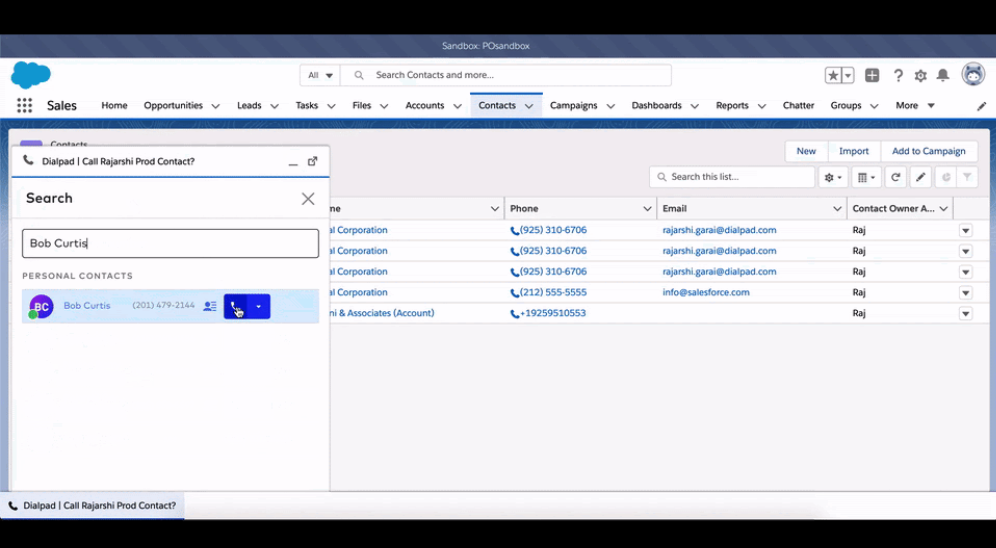The image size is (996, 548).
Task: Open List View Controls gear
Action: pyautogui.click(x=833, y=177)
